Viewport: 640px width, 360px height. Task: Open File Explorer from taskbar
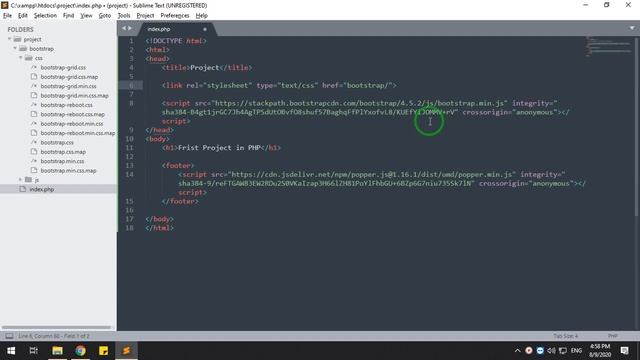[x=57, y=351]
